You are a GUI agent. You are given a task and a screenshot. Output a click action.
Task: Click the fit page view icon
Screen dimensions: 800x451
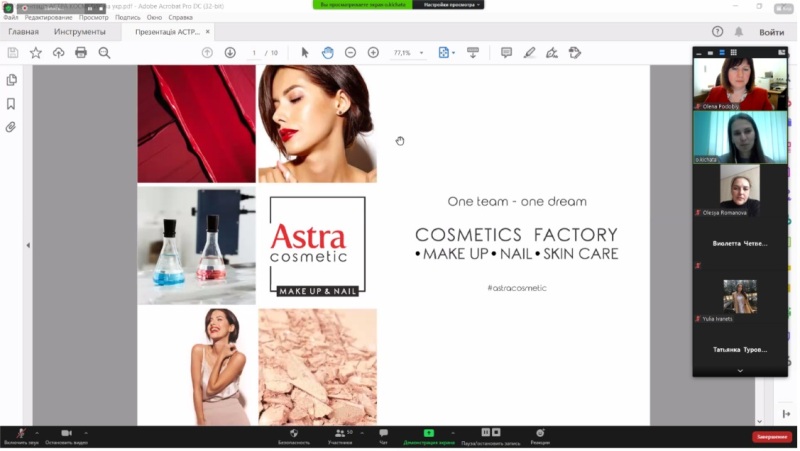[443, 53]
